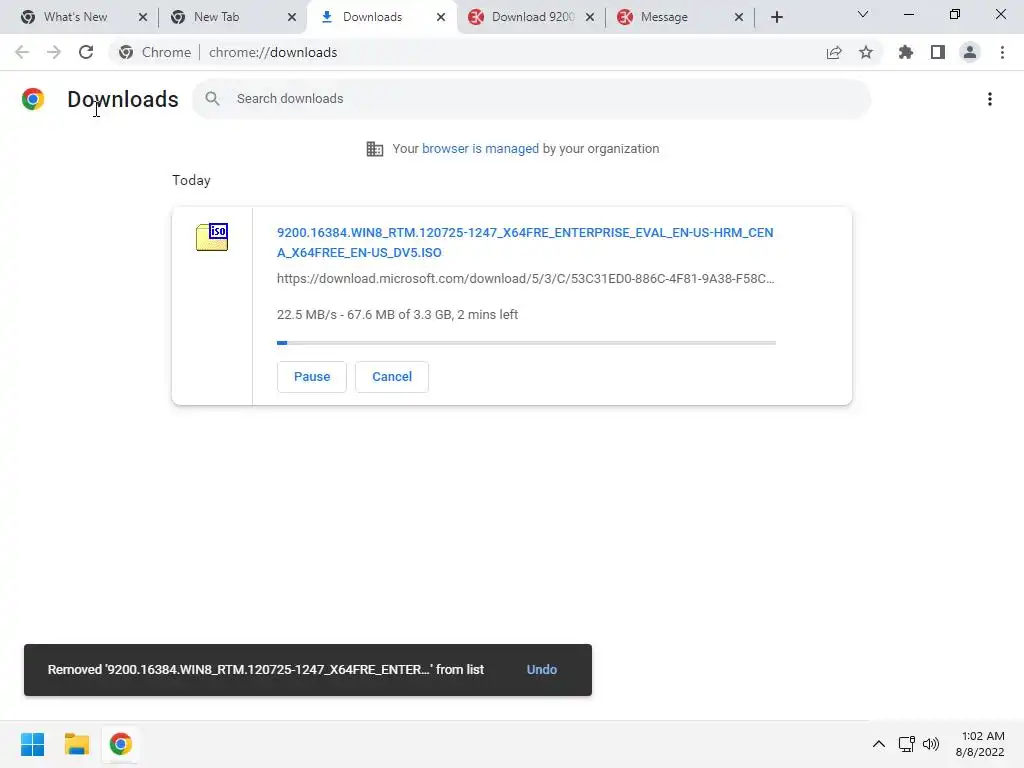The image size is (1024, 768).
Task: Open the Windows Start menu
Action: point(33,744)
